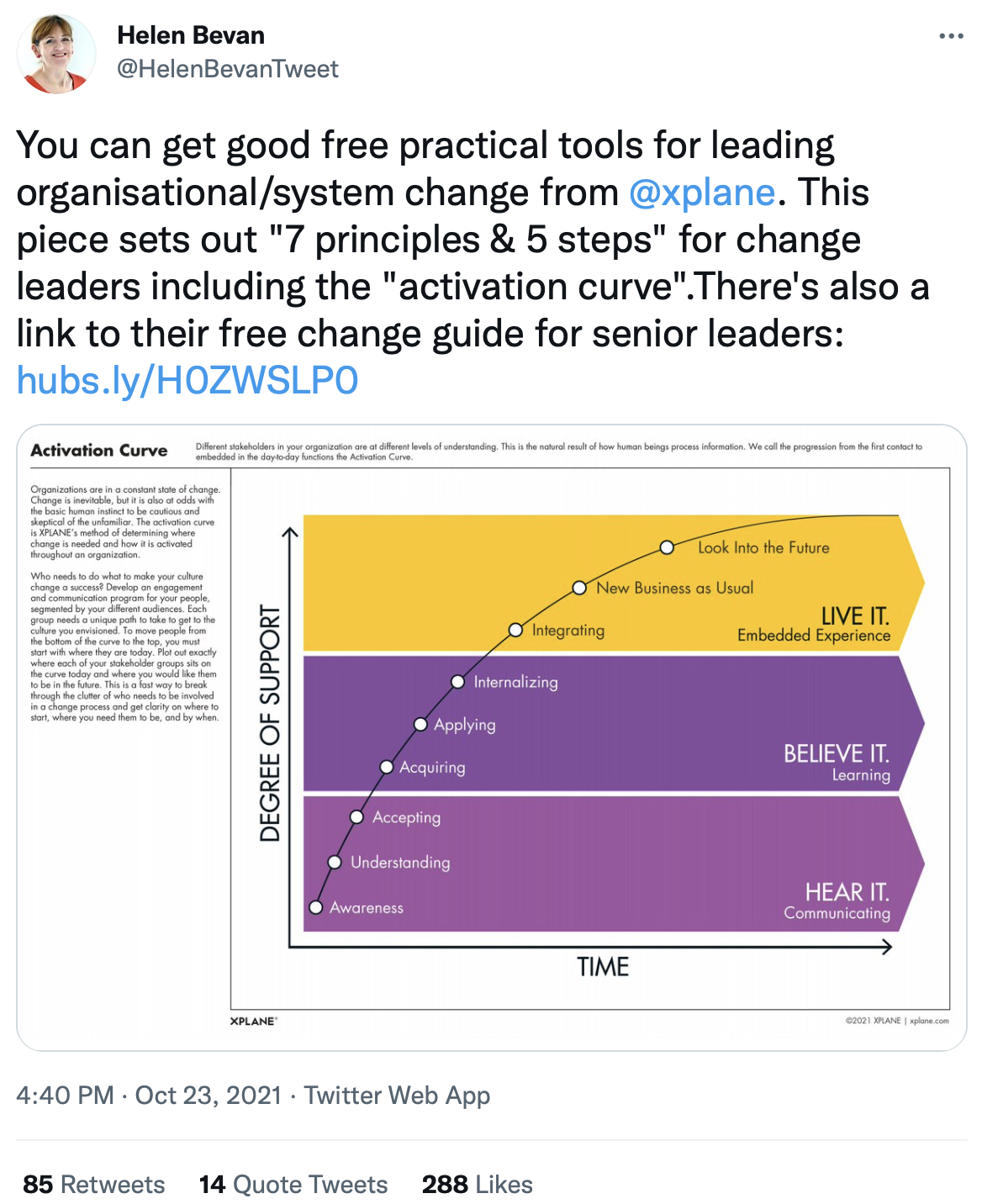View the 14 Quote Tweets list
Image resolution: width=982 pixels, height=1204 pixels.
tap(293, 1184)
